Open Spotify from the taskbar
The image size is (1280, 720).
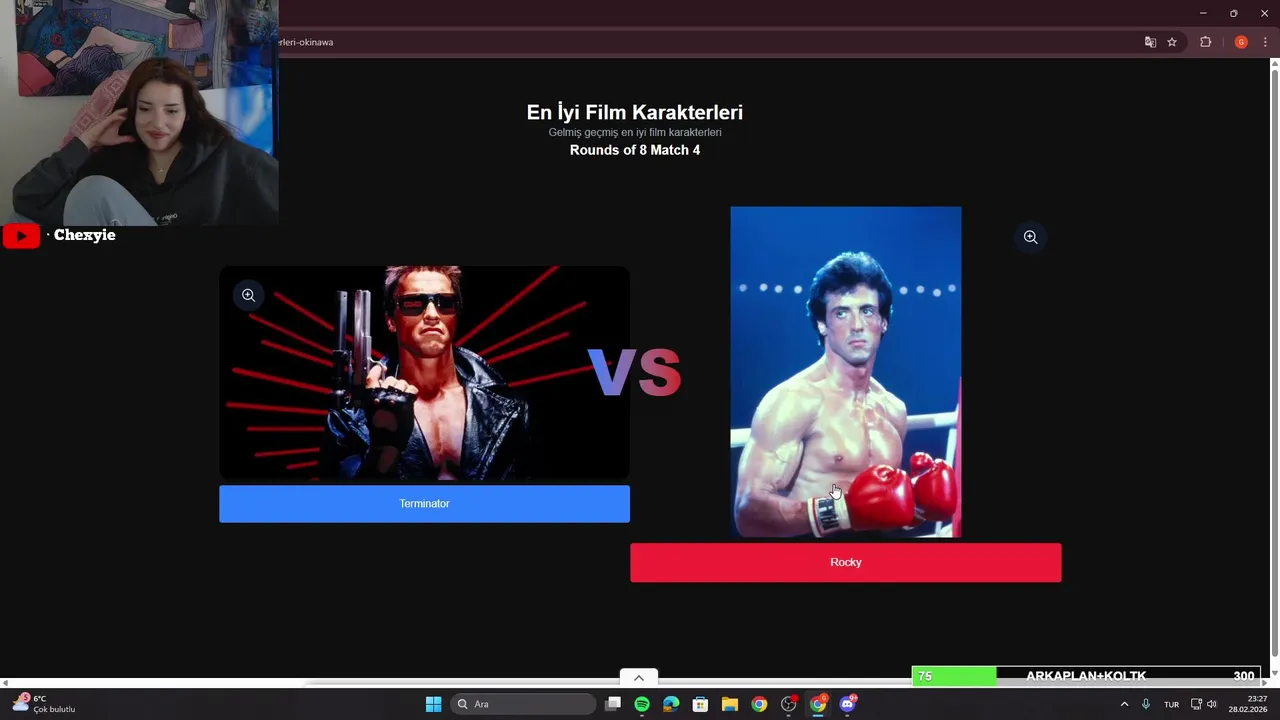point(642,704)
